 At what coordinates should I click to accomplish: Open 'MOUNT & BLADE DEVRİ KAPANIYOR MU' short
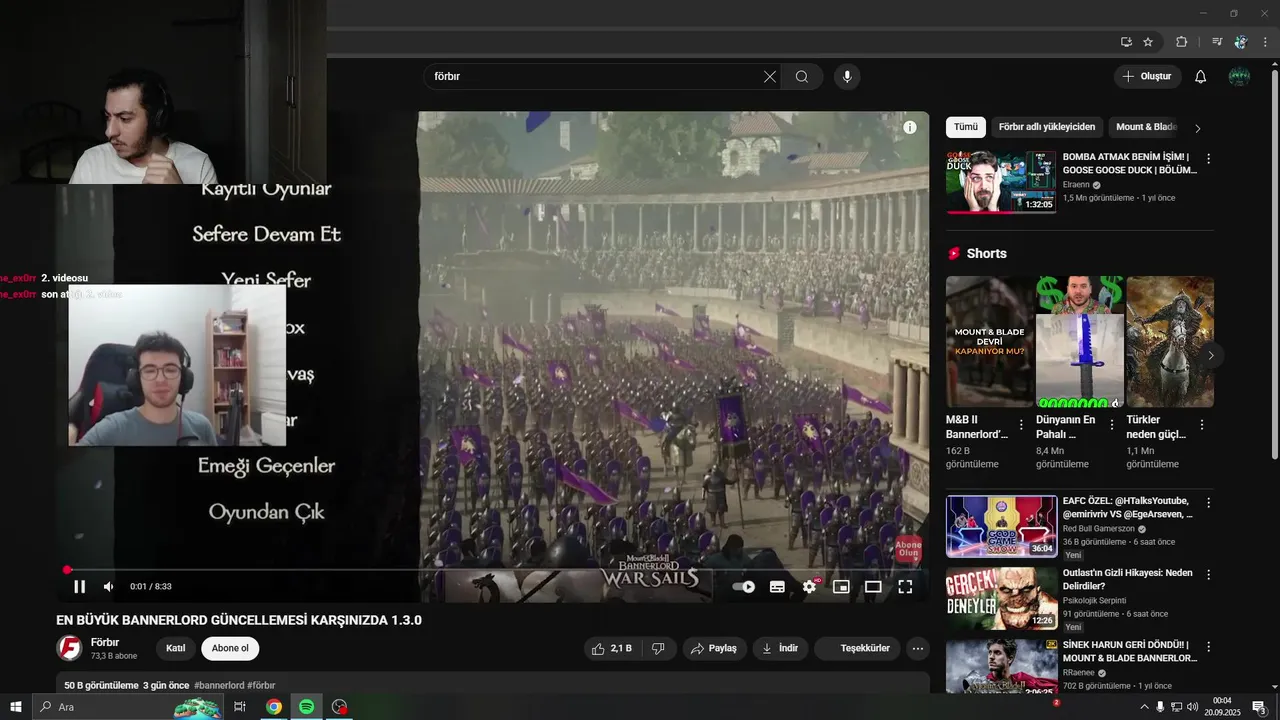(990, 342)
